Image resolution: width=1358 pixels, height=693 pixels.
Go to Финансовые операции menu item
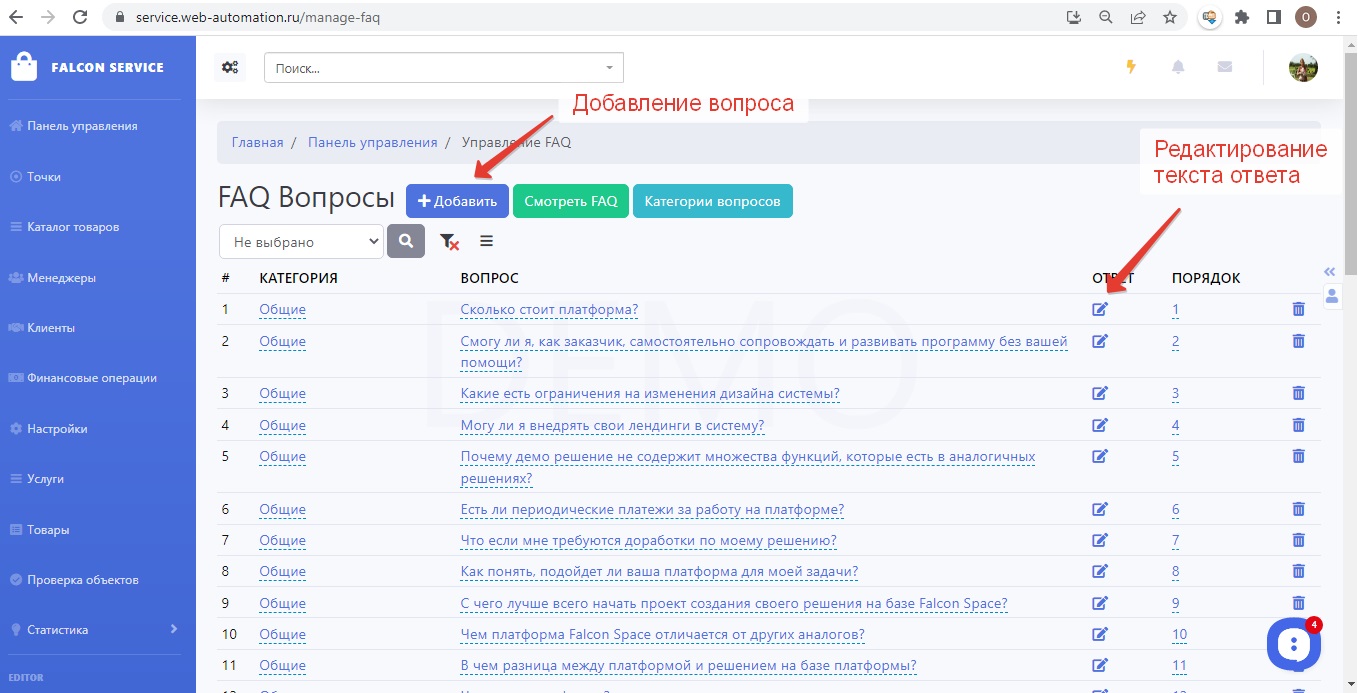(x=91, y=378)
